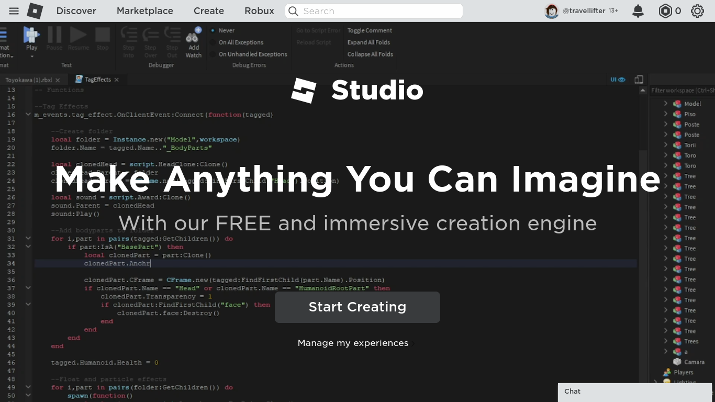
Task: Collapse the code fold at line 31
Action: 28,238
